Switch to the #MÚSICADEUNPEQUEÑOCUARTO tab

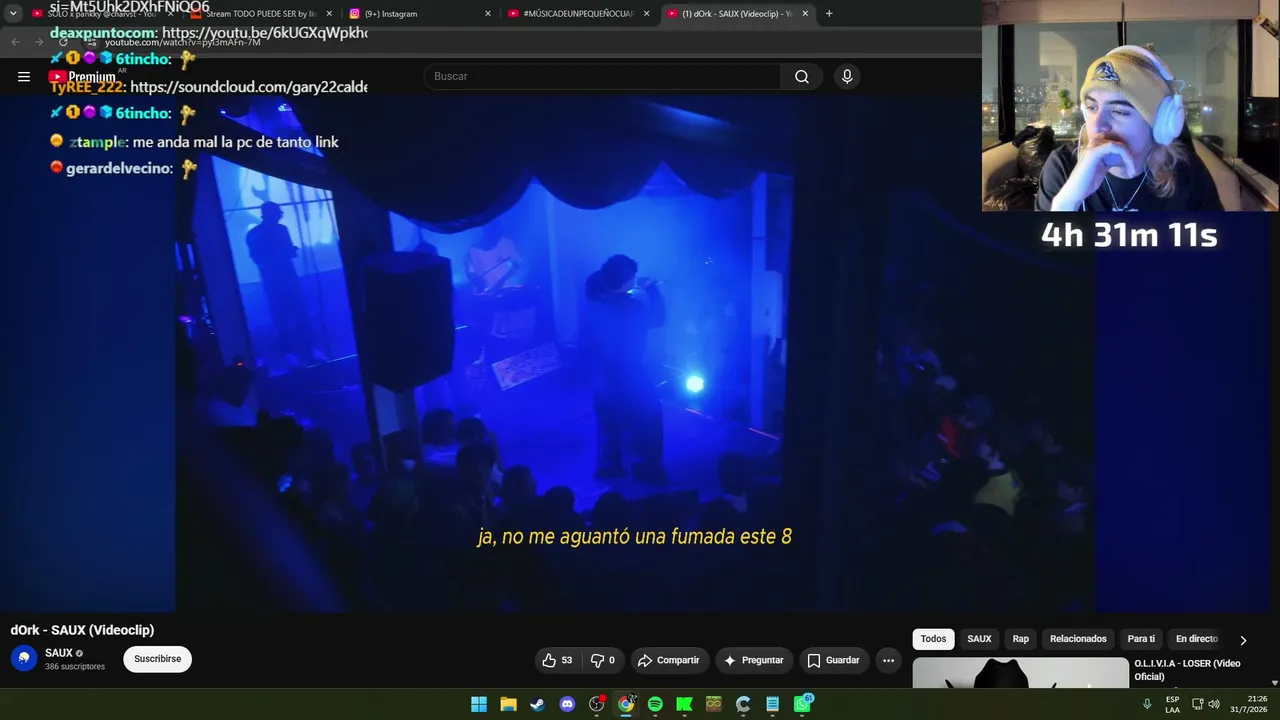pyautogui.click(x=578, y=14)
